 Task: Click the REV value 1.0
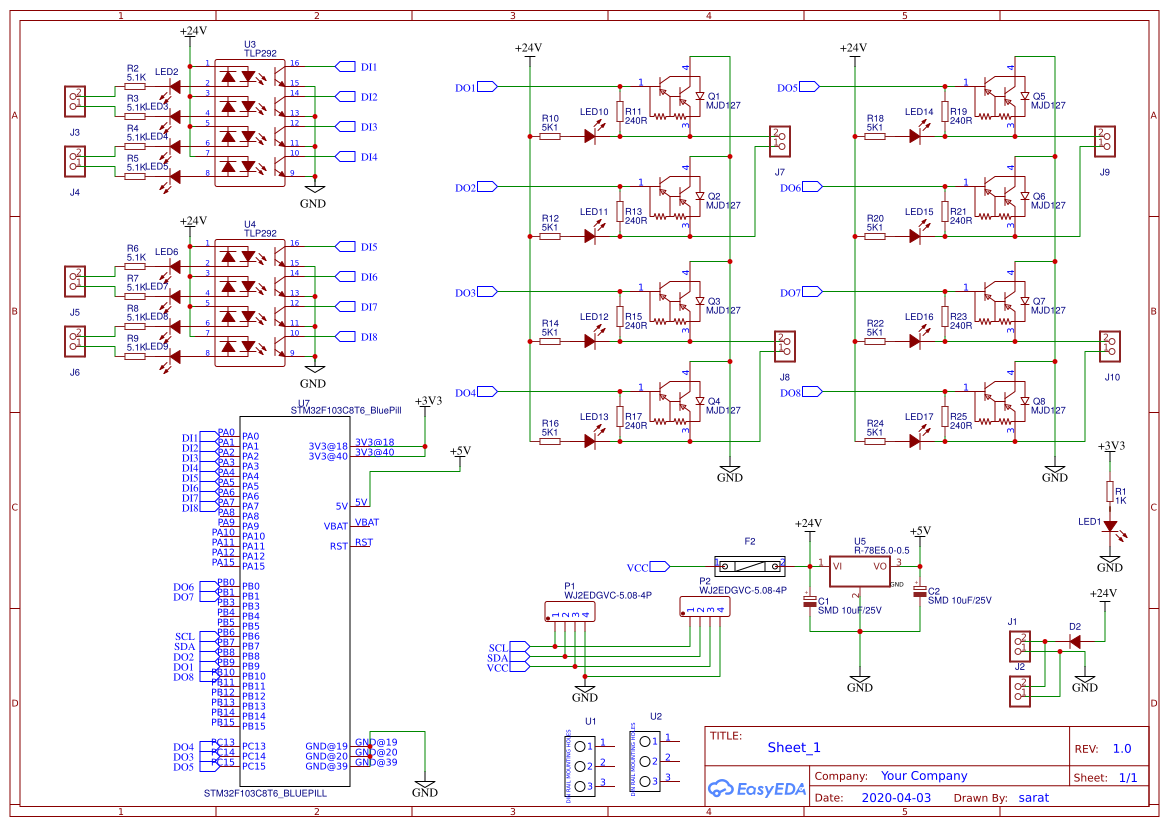(1124, 748)
